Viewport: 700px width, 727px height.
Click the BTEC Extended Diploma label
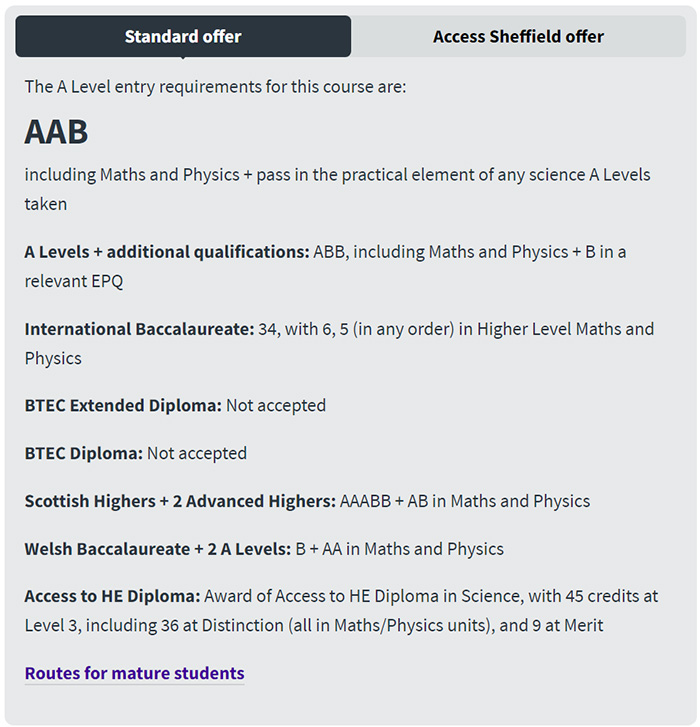pos(122,405)
